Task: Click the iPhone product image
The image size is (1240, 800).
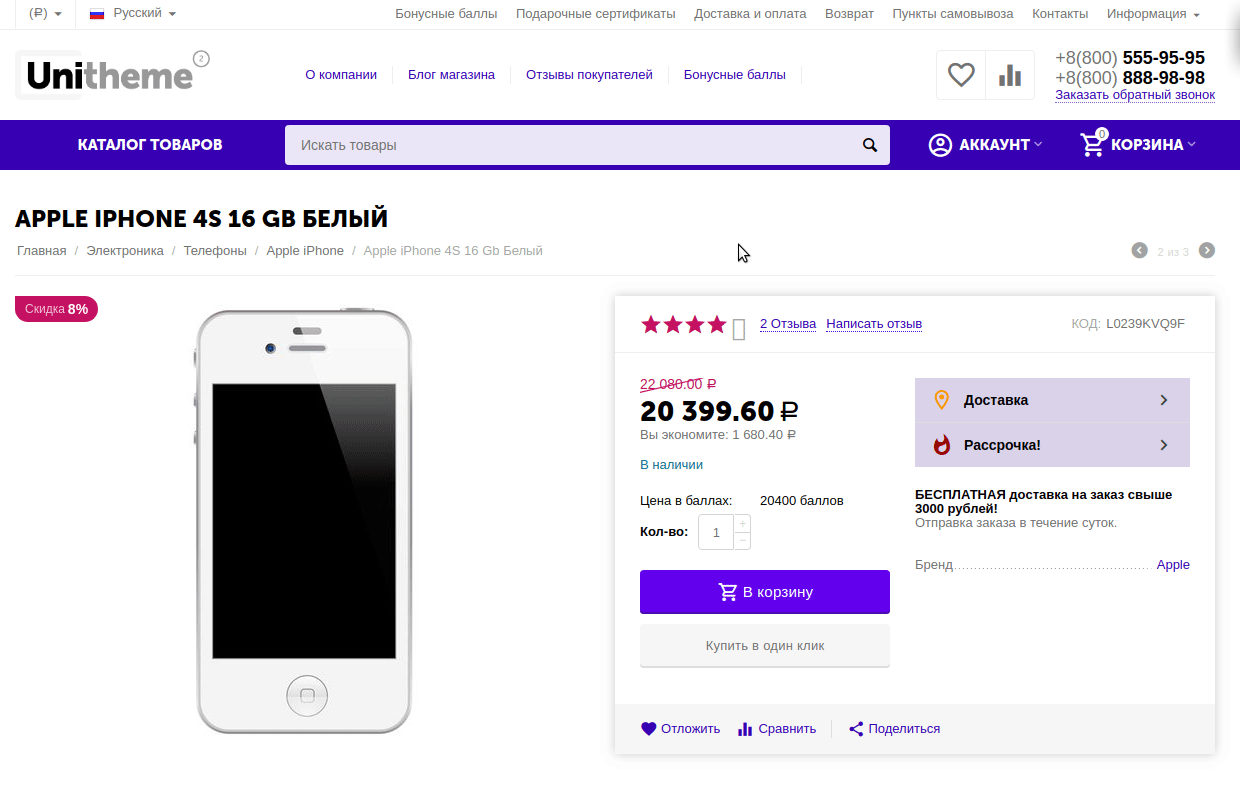Action: tap(304, 520)
